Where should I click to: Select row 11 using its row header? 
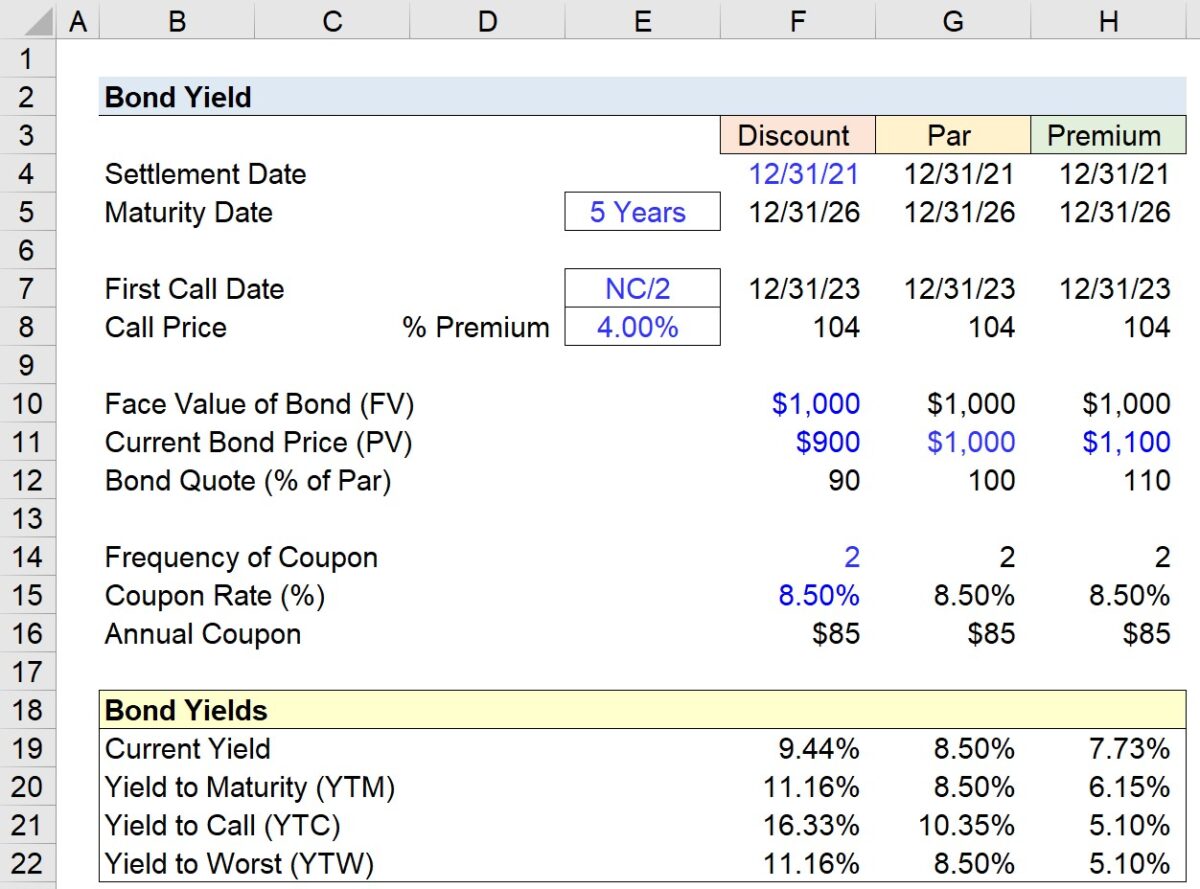click(x=29, y=442)
